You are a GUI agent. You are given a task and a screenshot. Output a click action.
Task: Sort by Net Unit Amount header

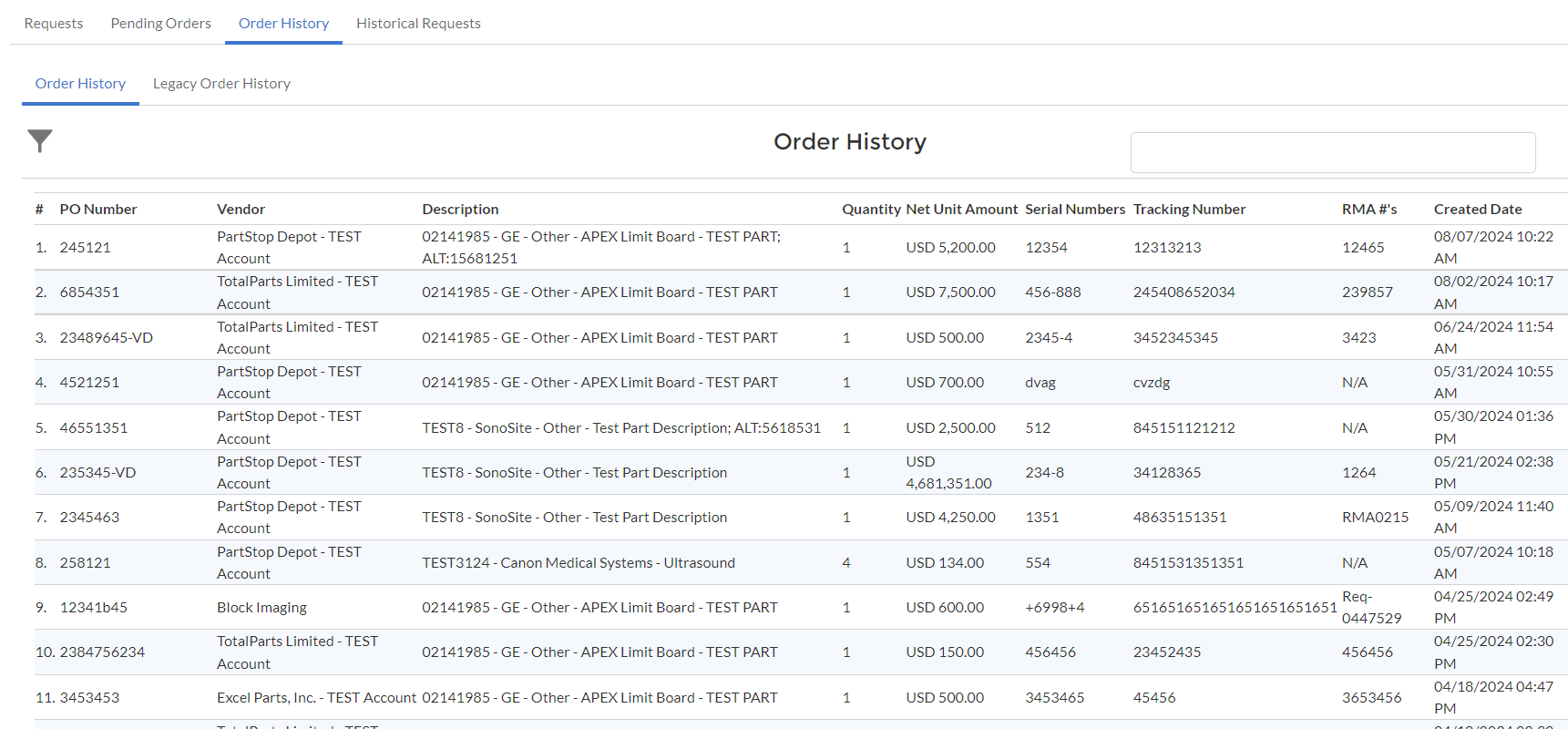[961, 210]
